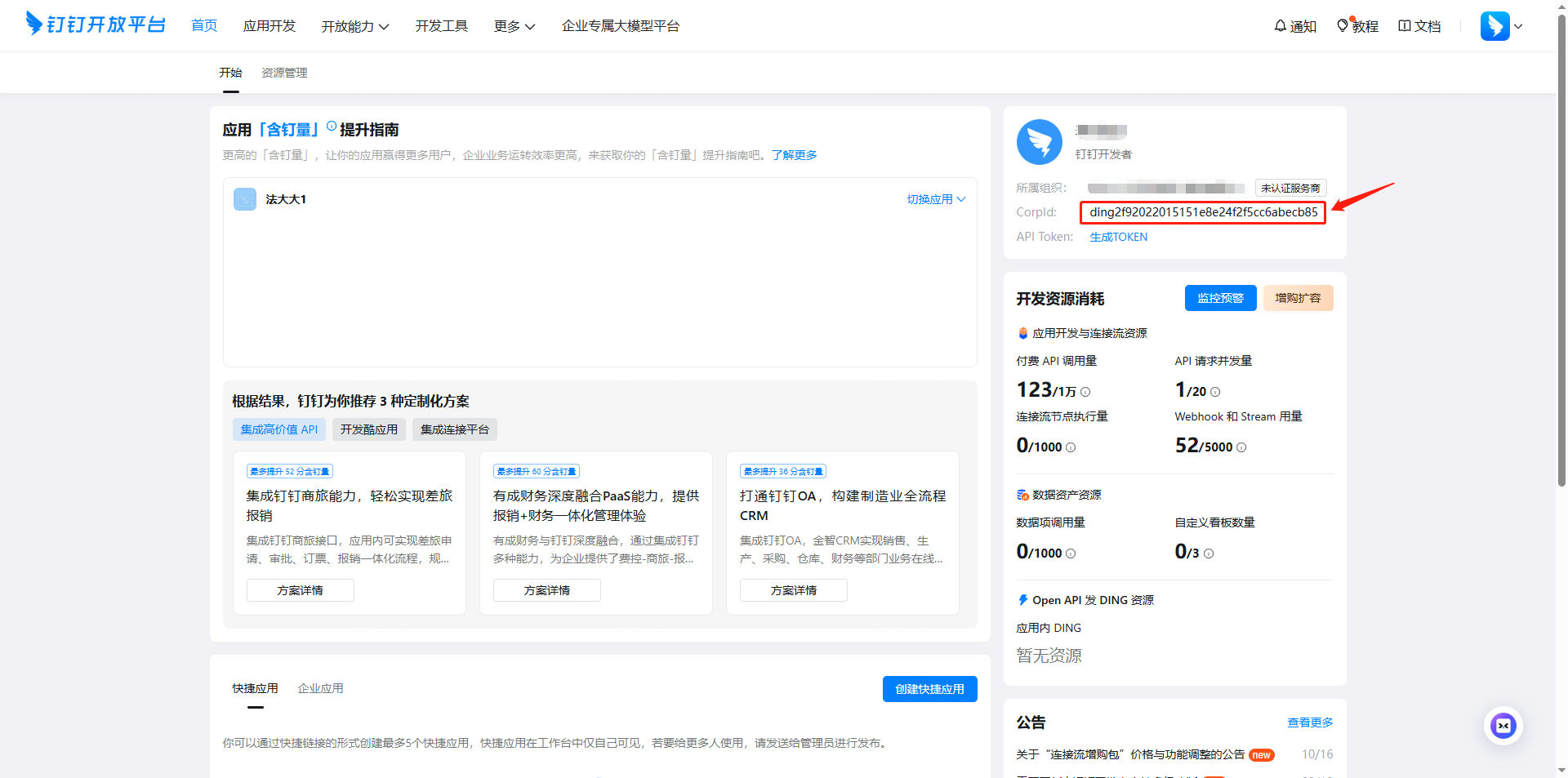This screenshot has height=778, width=1568.
Task: Click the 监控预警 button
Action: (1221, 298)
